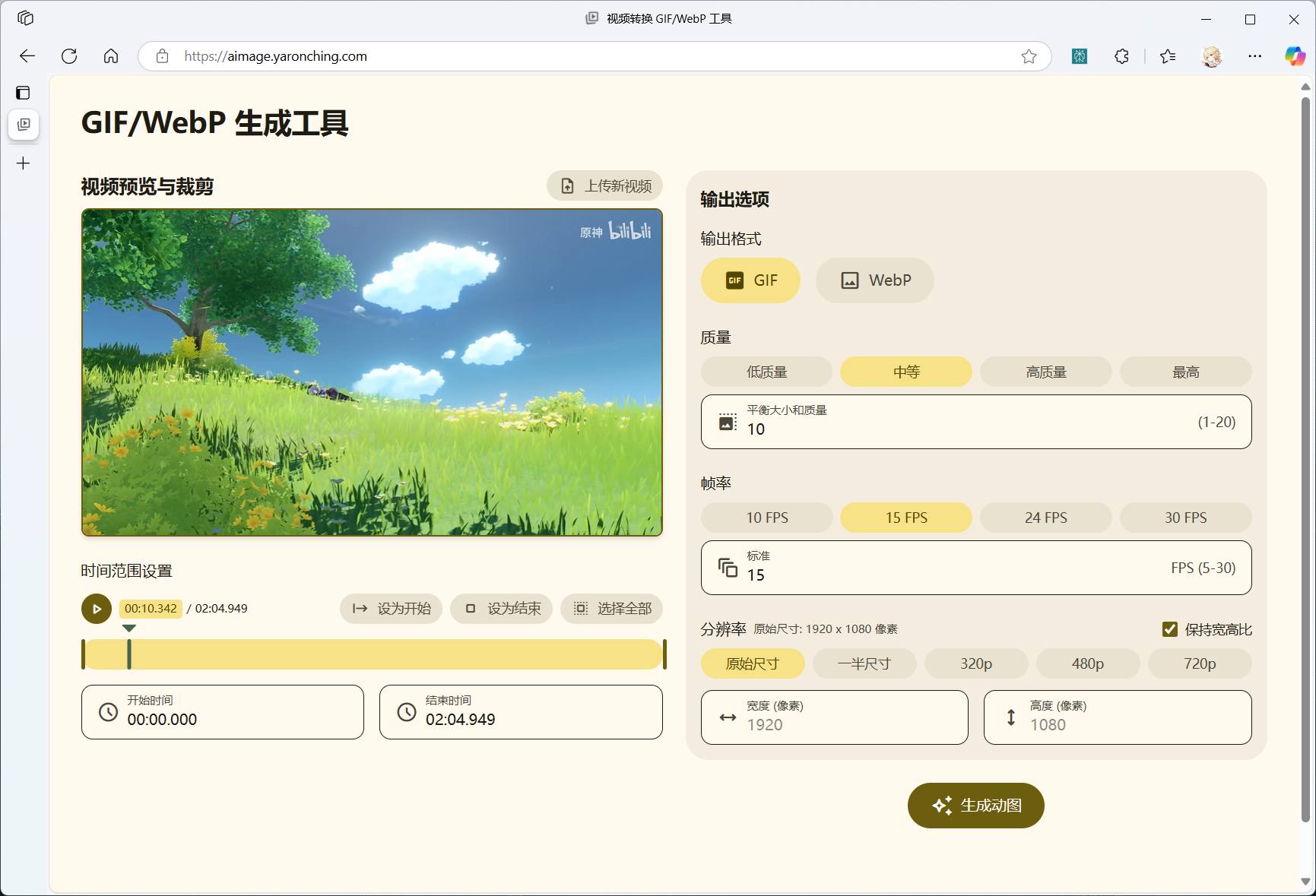1316x896 pixels.
Task: Toggle 保持宽高比 checkbox
Action: pos(1170,629)
